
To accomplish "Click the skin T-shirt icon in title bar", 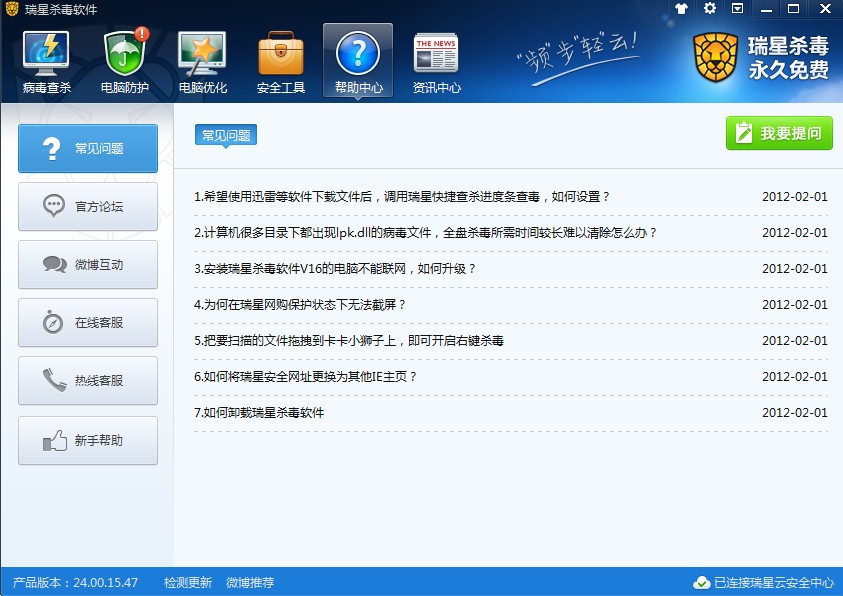I will [682, 9].
